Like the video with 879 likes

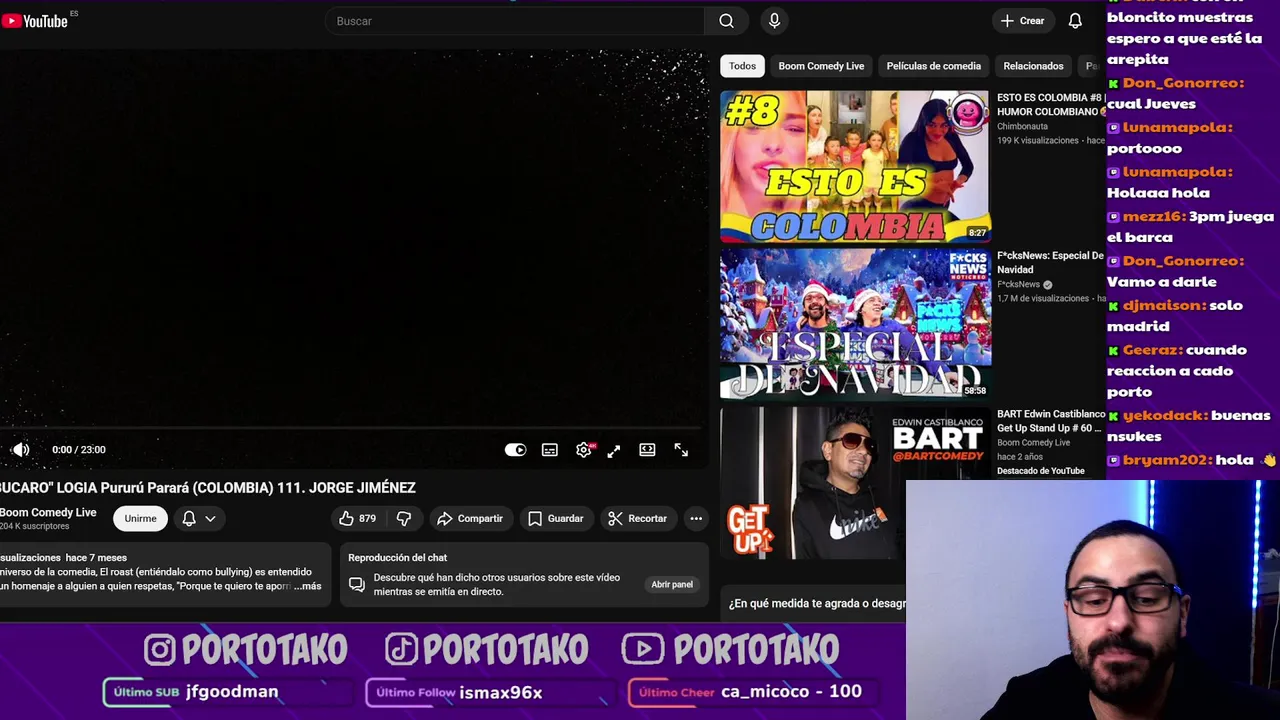coord(358,518)
